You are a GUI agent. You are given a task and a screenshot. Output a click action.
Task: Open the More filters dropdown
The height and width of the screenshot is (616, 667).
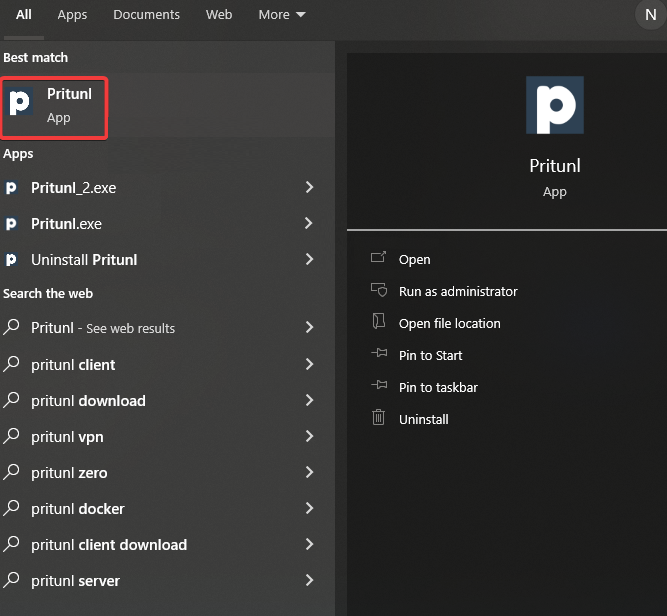282,14
